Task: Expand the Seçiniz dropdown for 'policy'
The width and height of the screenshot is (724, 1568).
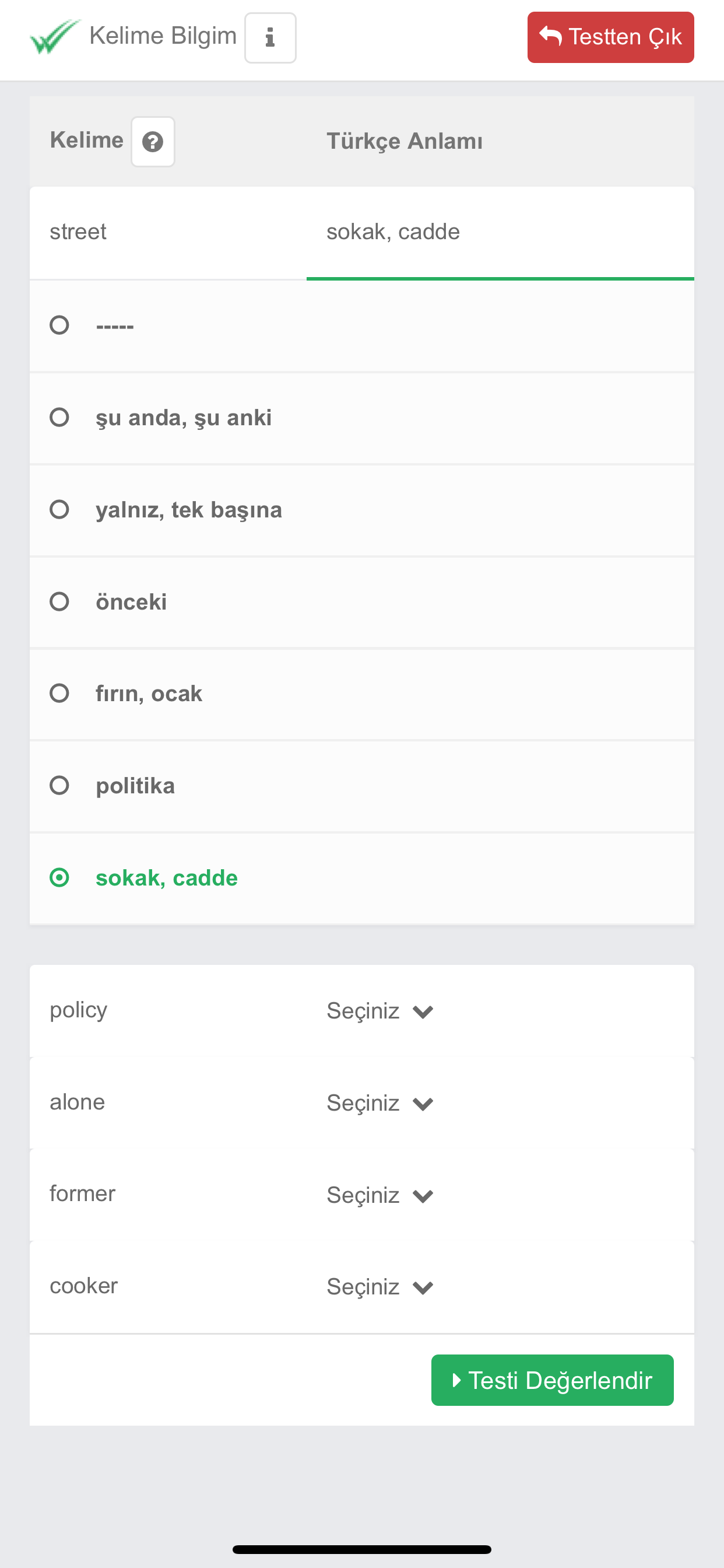Action: (x=379, y=1011)
